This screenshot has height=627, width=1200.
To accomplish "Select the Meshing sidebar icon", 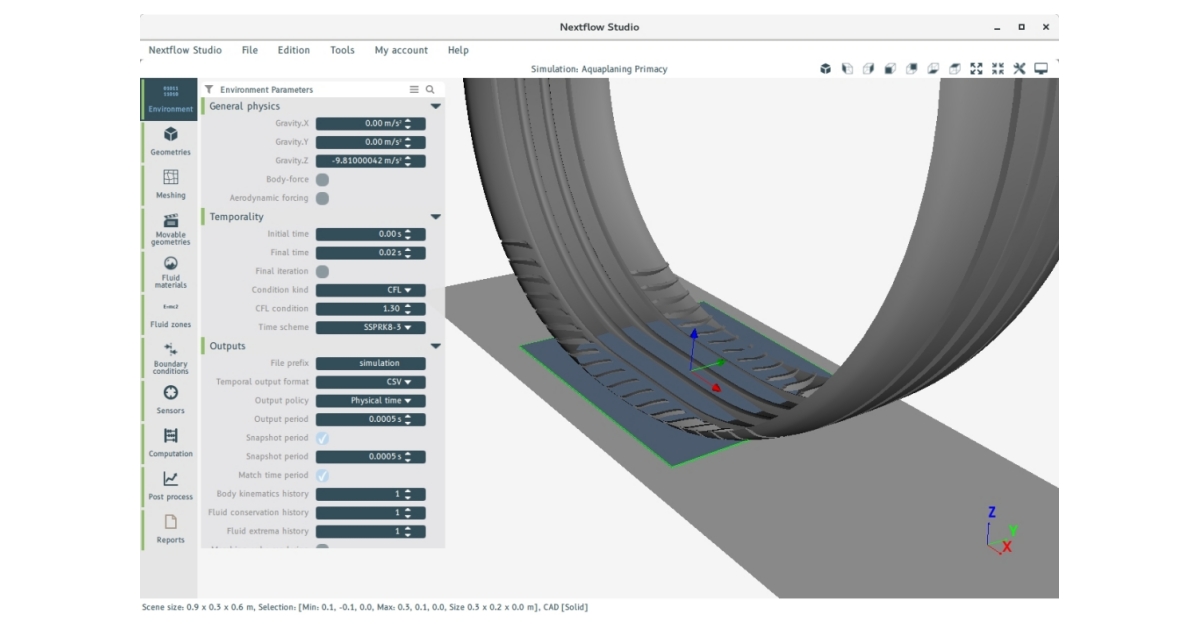I will [x=169, y=185].
